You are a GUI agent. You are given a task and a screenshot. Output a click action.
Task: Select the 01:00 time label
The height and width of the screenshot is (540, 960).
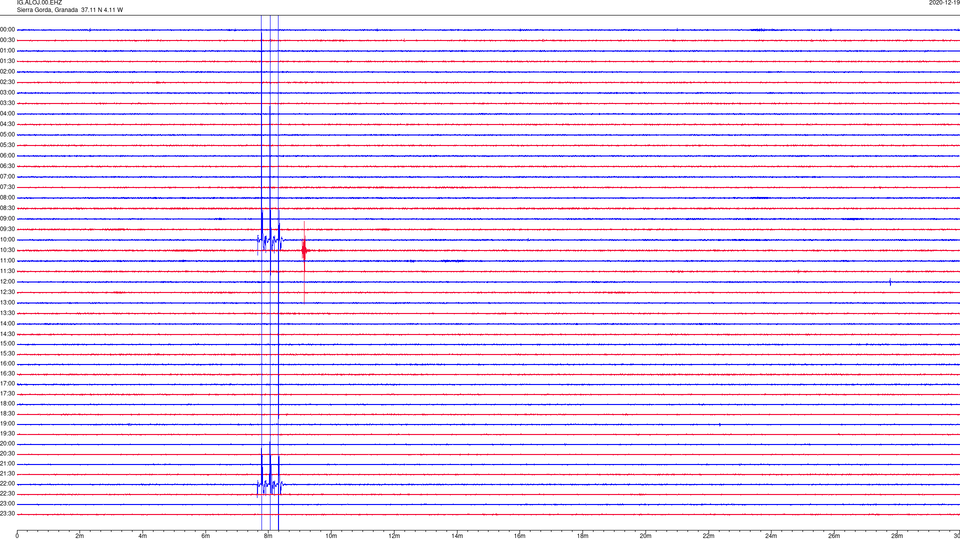(7, 51)
